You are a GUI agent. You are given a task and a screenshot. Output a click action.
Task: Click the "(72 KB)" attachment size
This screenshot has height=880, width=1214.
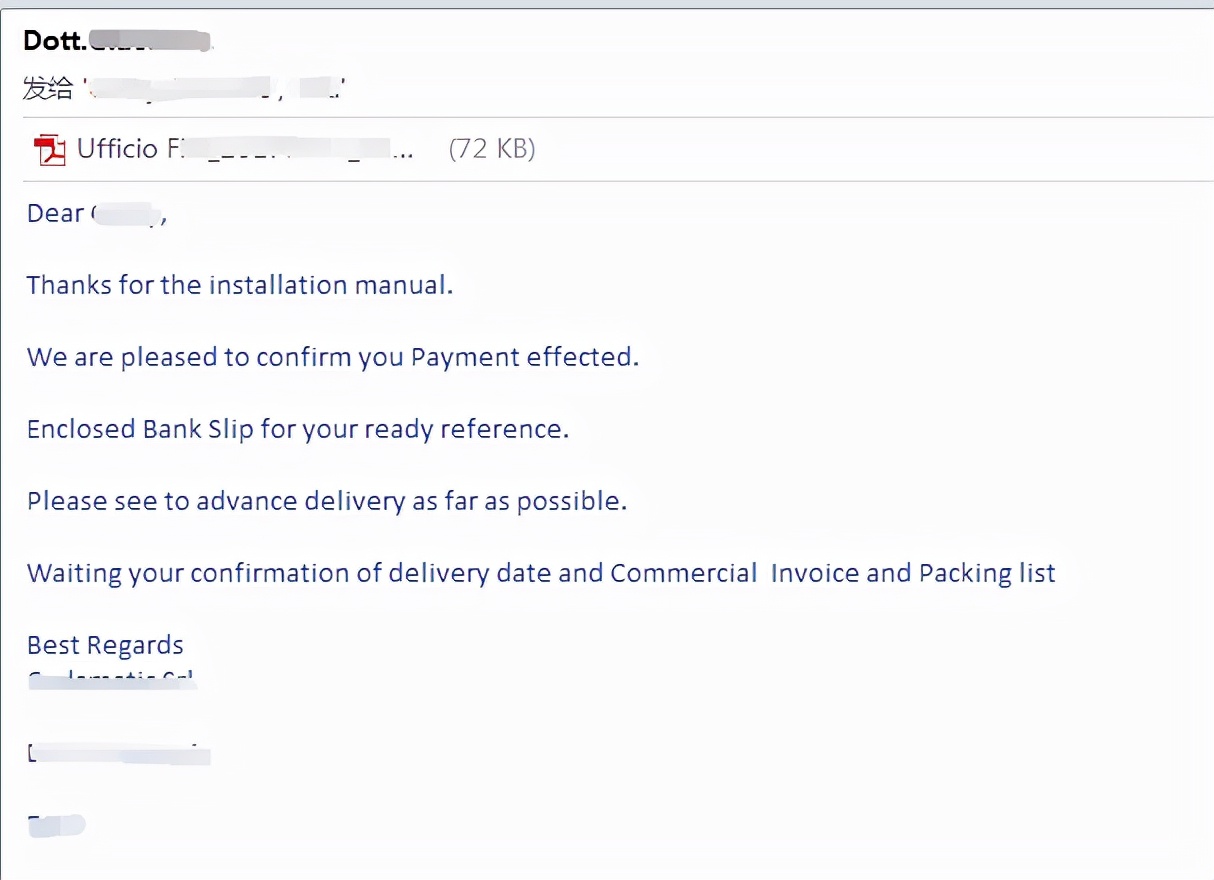(492, 149)
